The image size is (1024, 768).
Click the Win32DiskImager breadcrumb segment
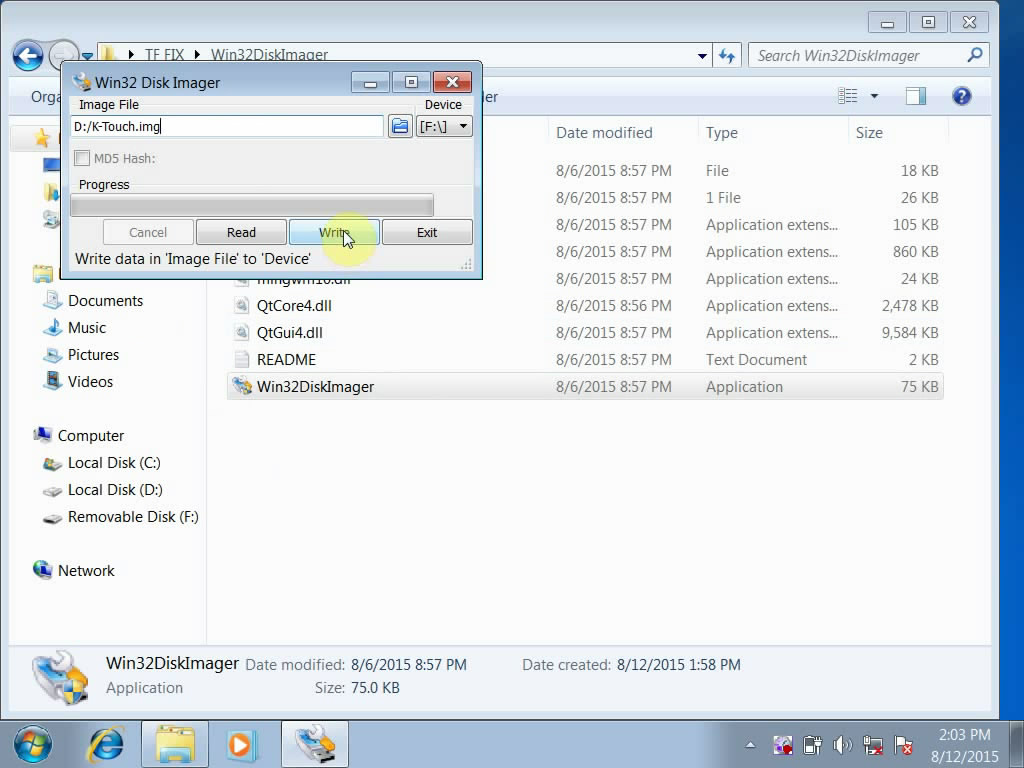(269, 55)
